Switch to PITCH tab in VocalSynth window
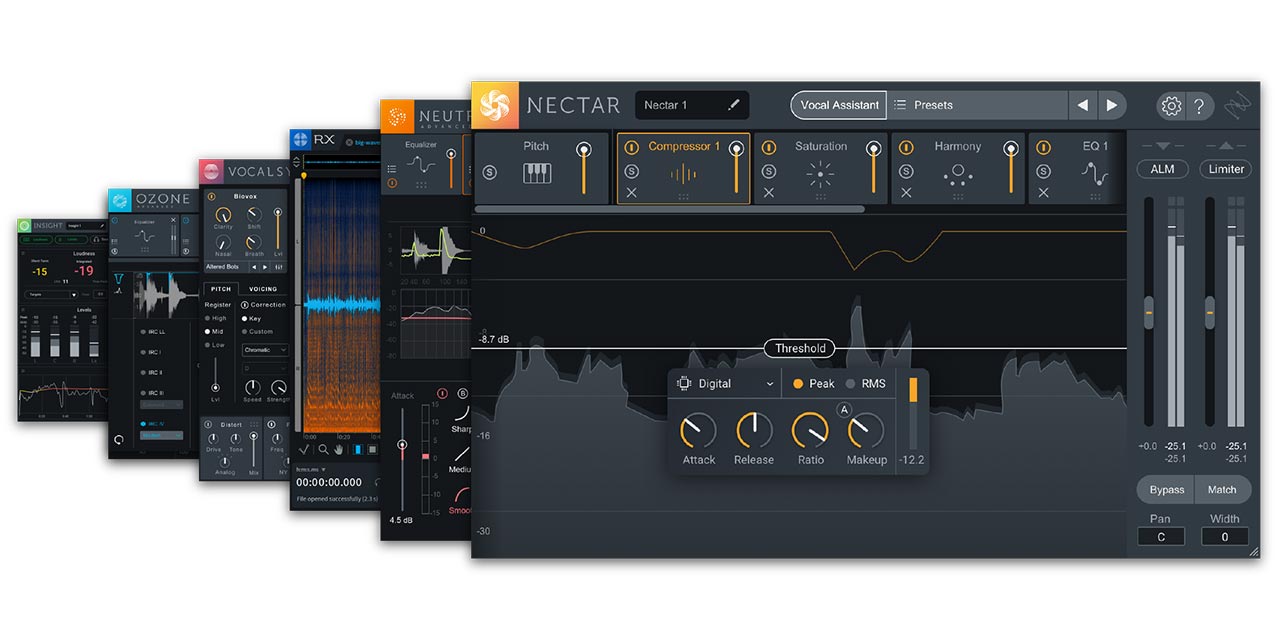This screenshot has height=640, width=1280. click(x=221, y=289)
